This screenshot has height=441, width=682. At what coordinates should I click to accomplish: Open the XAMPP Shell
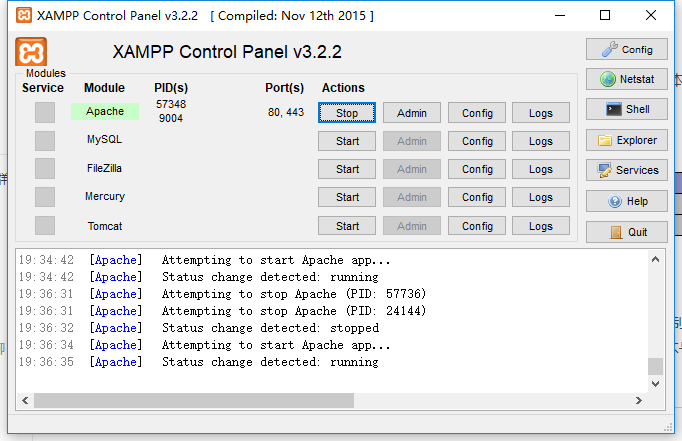626,109
